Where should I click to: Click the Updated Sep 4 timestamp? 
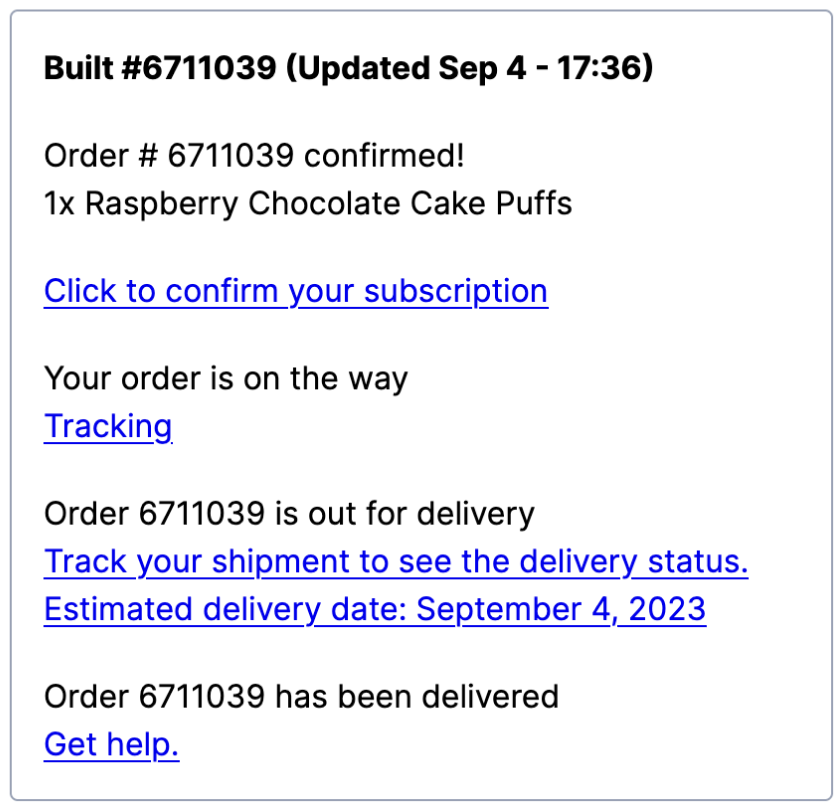tap(435, 70)
